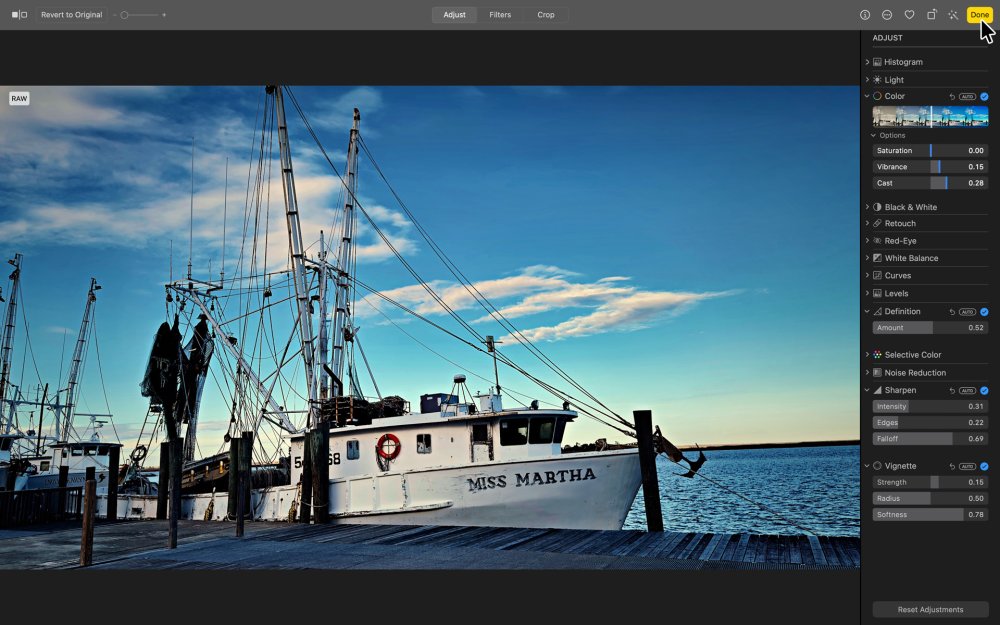Toggle AUTO for the Vignette section
Screen dimensions: 1000x625
(x=967, y=466)
